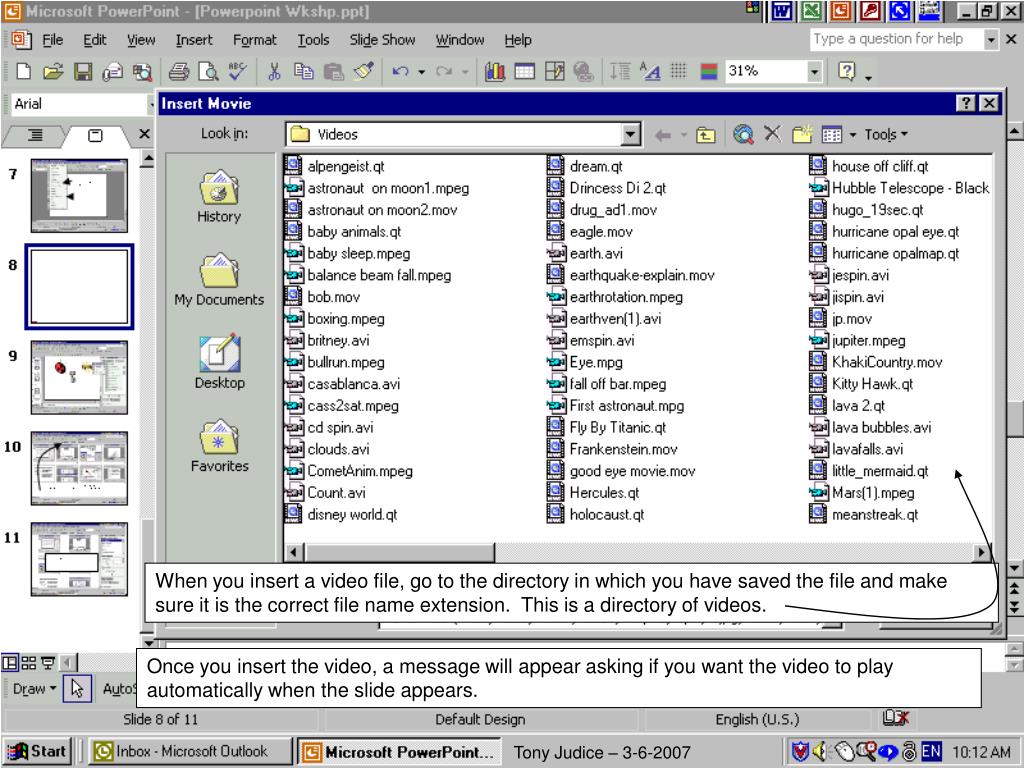The height and width of the screenshot is (768, 1024).
Task: Click the EN language indicator in system tray
Action: pyautogui.click(x=931, y=752)
